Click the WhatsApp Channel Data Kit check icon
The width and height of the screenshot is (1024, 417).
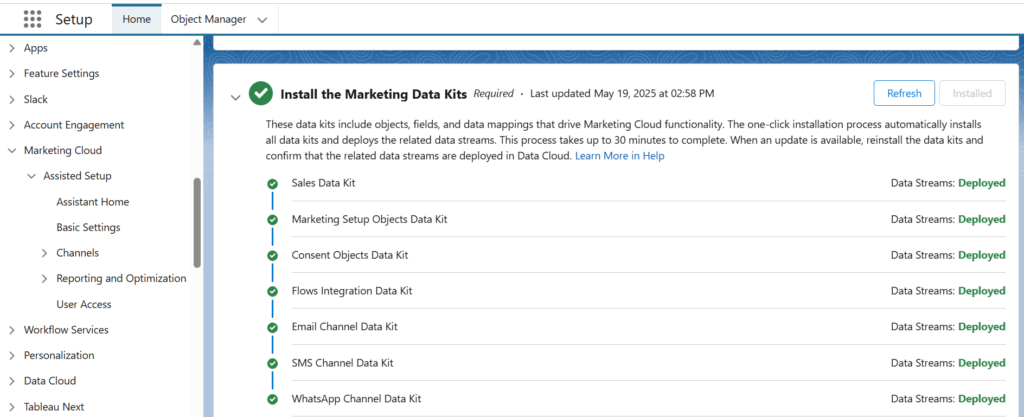click(x=272, y=399)
